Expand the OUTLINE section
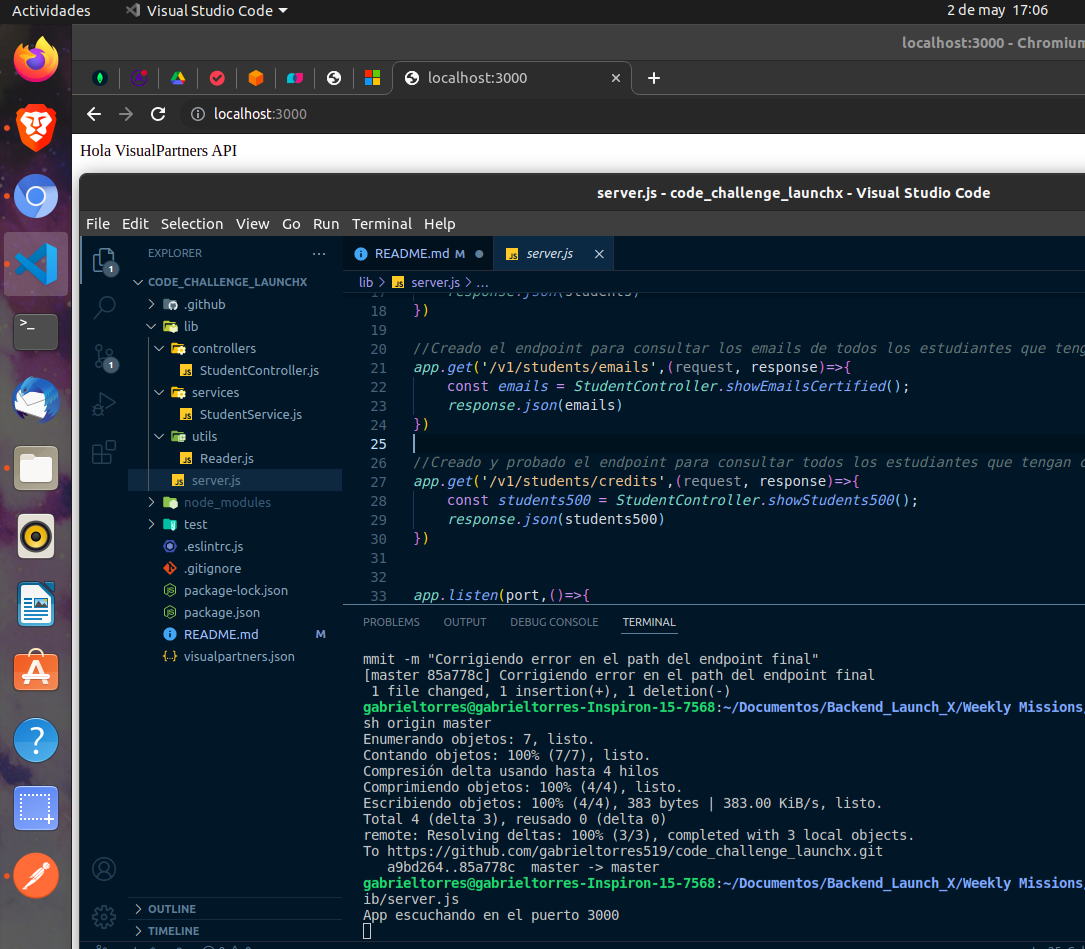 [x=171, y=909]
